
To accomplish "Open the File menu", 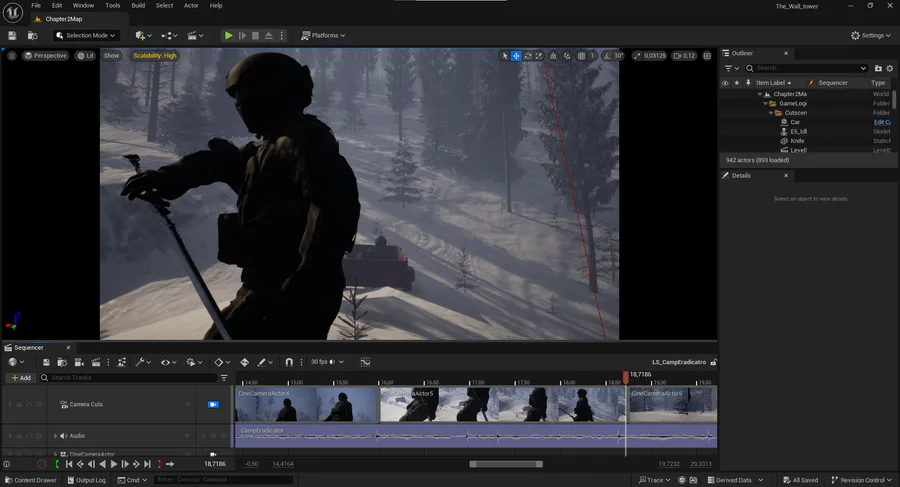I will click(x=36, y=5).
